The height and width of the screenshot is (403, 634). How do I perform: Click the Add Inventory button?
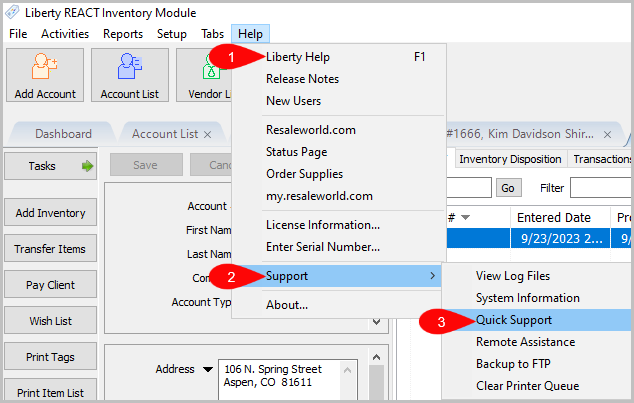pyautogui.click(x=51, y=213)
